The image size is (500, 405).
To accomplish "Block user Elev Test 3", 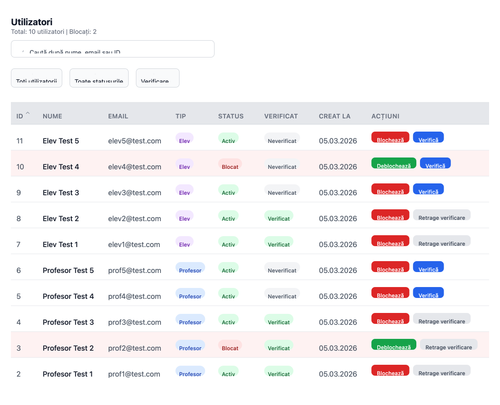I will point(390,189).
